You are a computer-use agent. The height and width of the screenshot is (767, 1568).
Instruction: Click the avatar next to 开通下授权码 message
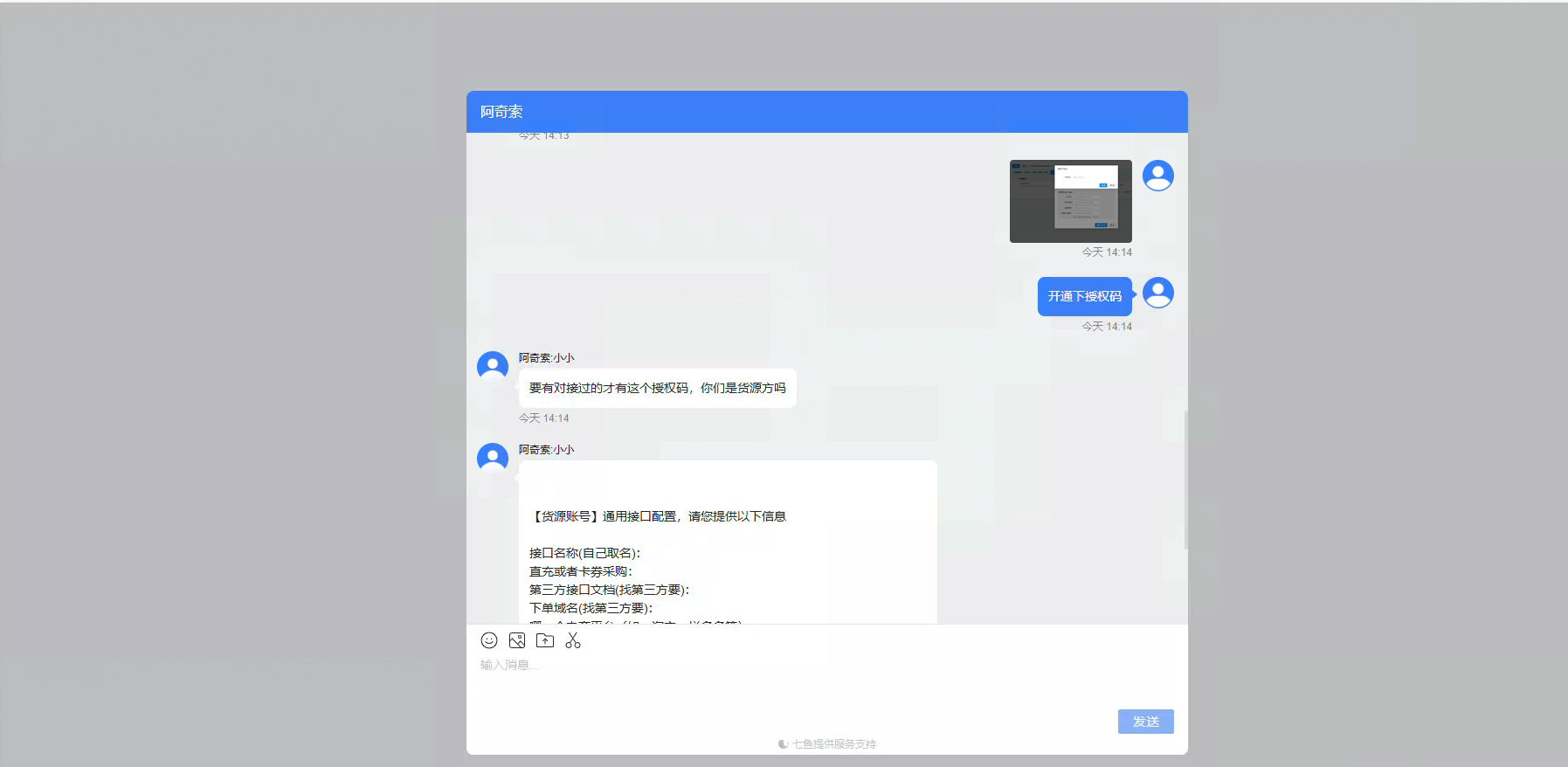coord(1157,293)
